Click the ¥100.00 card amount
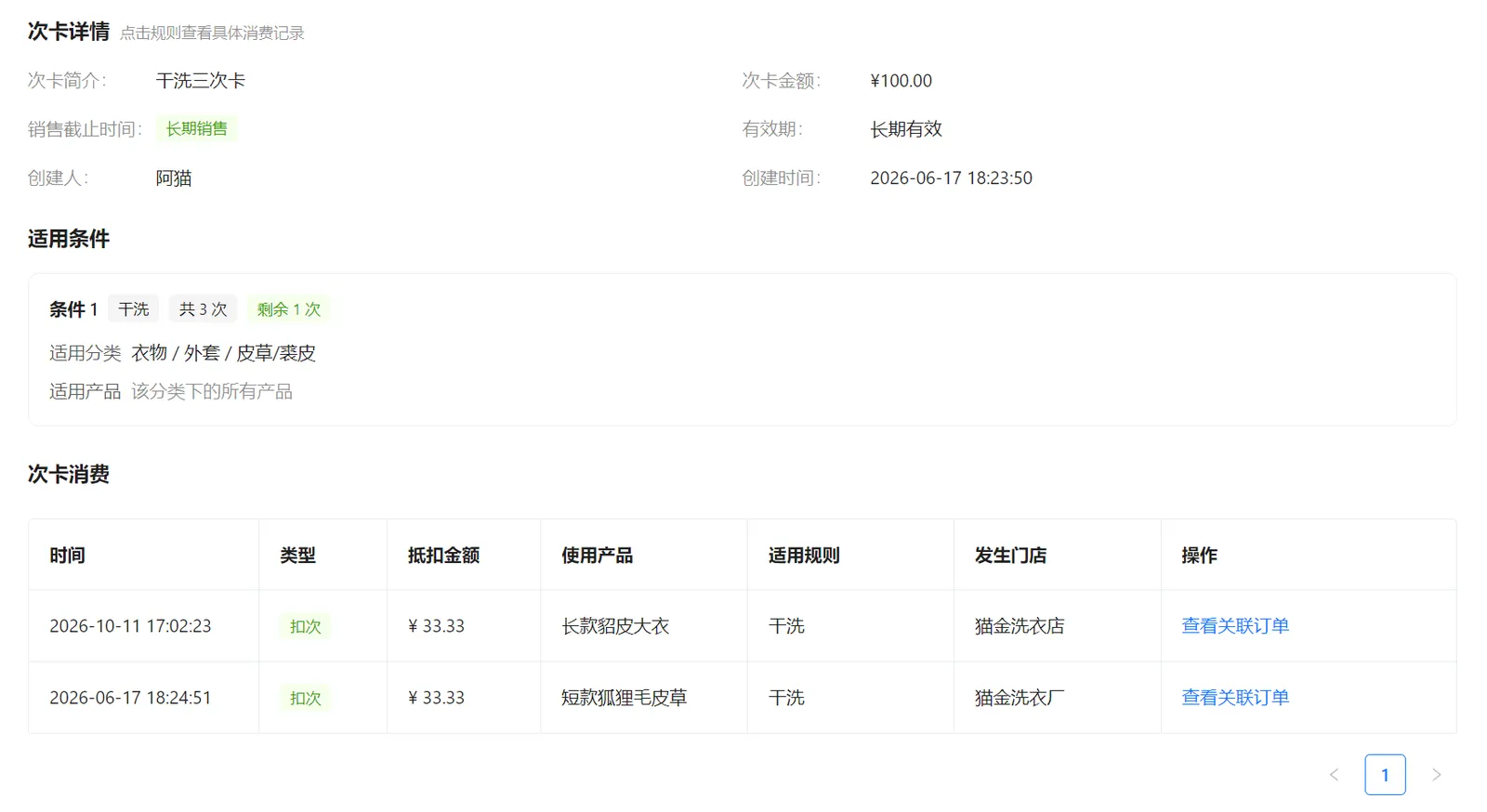1487x812 pixels. pos(901,81)
